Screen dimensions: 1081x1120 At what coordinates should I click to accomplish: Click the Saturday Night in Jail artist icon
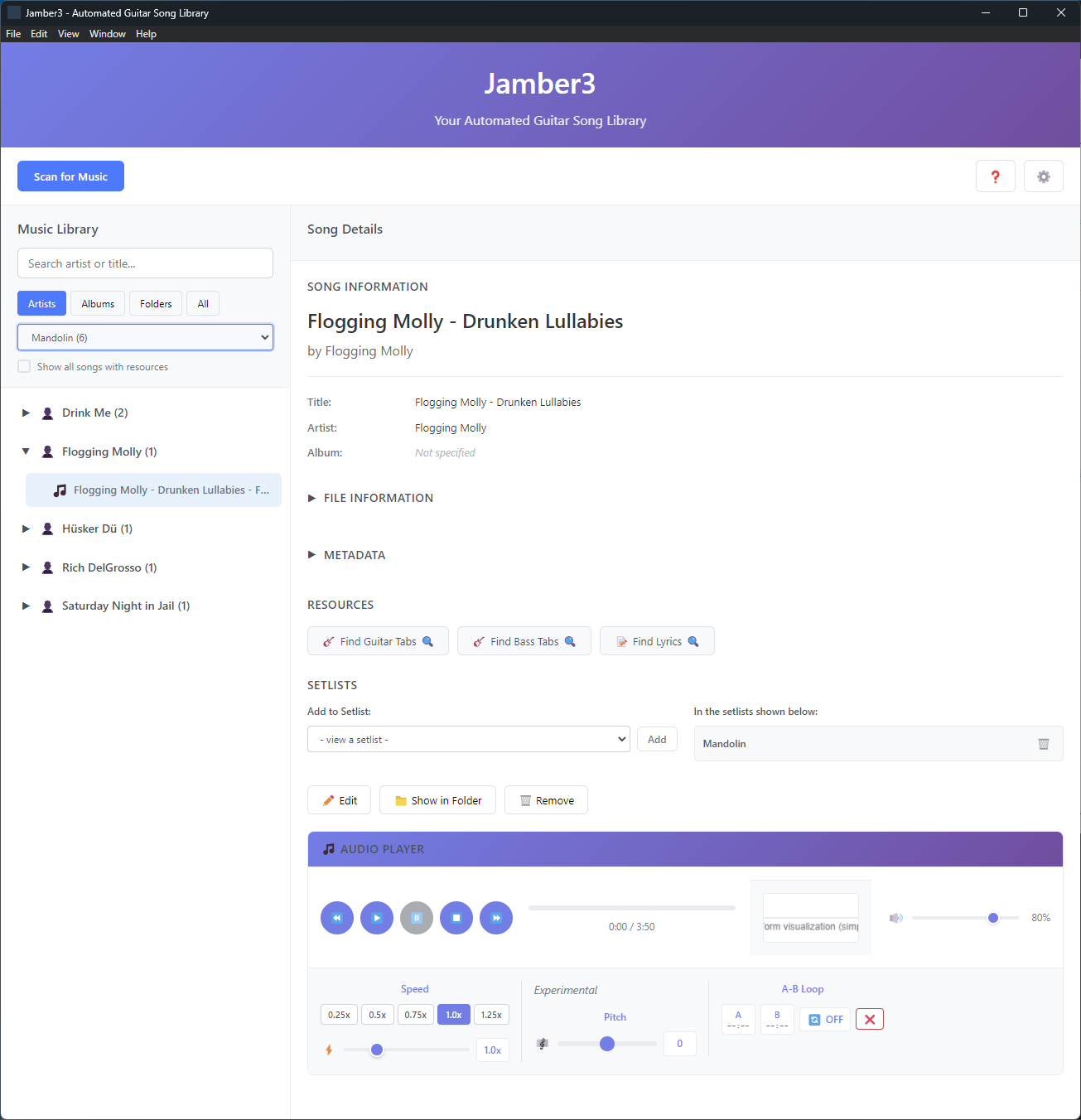tap(48, 606)
